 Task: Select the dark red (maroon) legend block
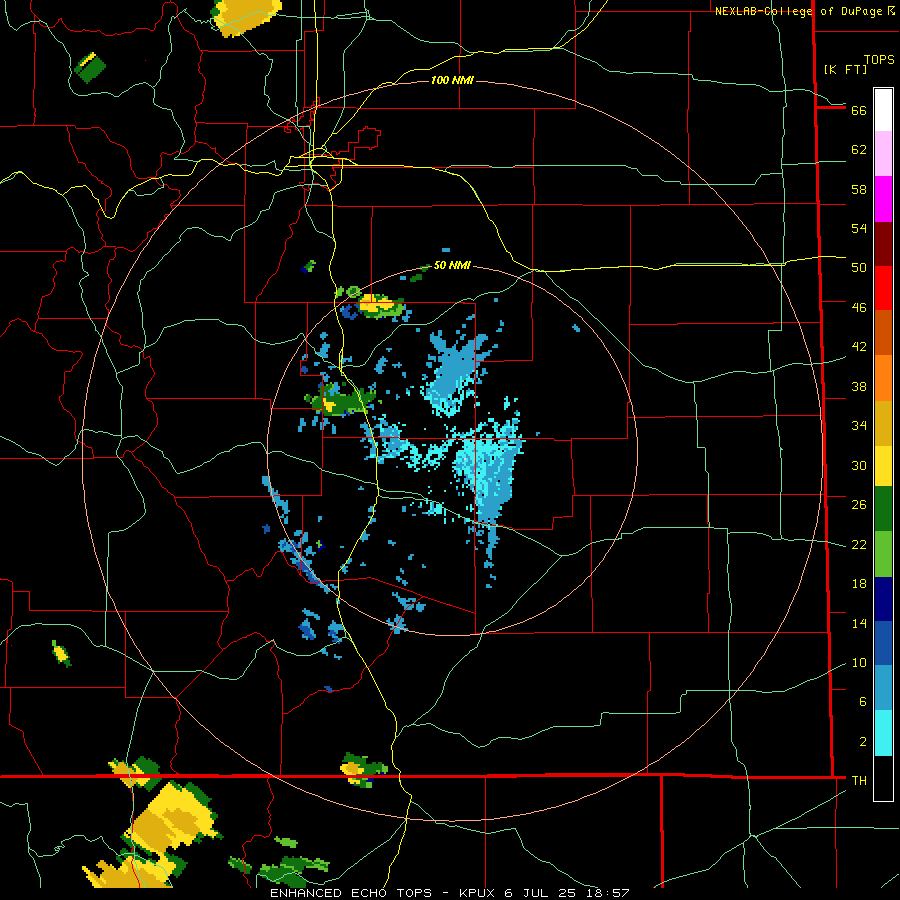point(883,245)
